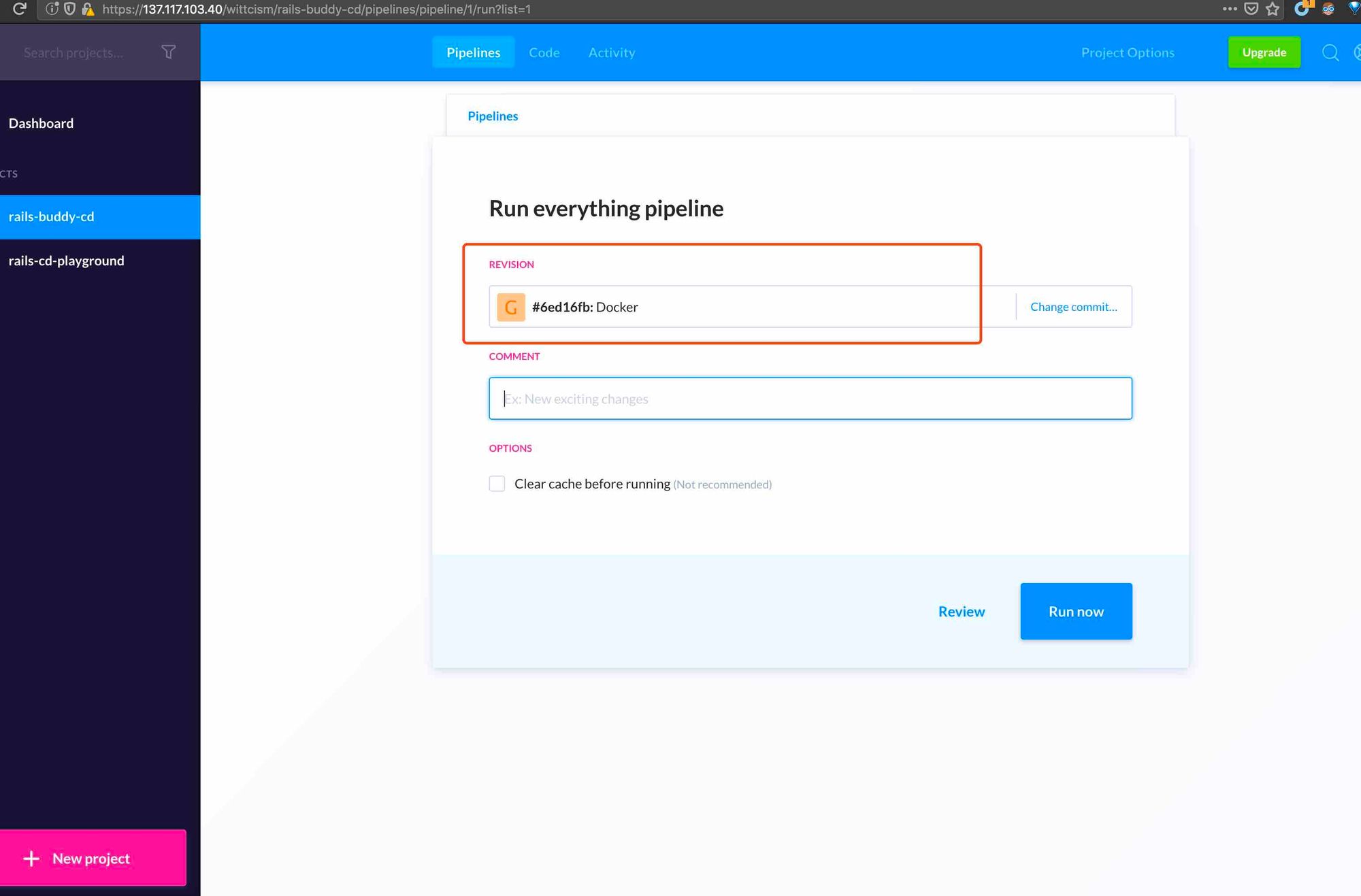The height and width of the screenshot is (896, 1361).
Task: Select the Pipelines tab in header
Action: [x=473, y=52]
